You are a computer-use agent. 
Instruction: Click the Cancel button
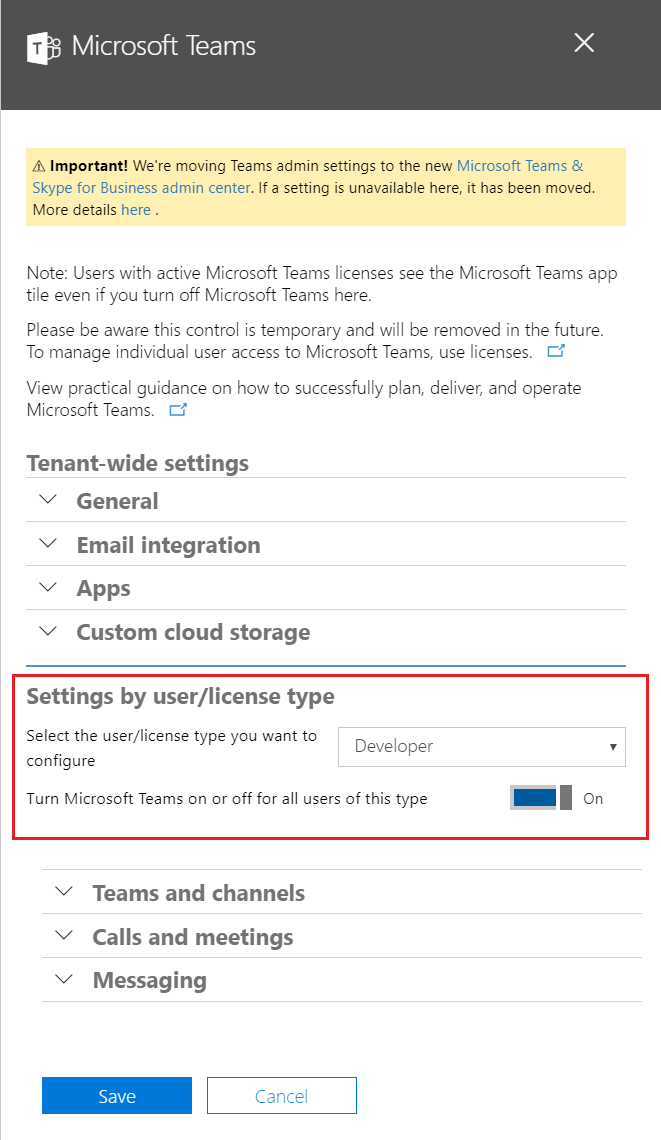[x=281, y=1096]
